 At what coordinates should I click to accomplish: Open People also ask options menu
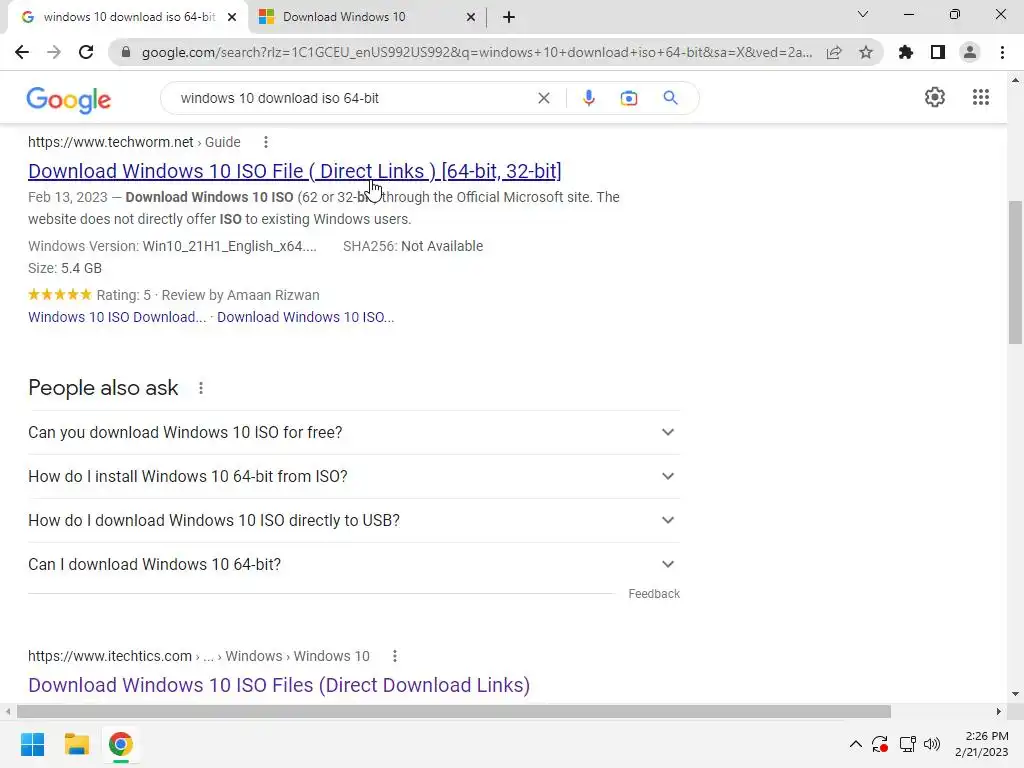[x=201, y=388]
